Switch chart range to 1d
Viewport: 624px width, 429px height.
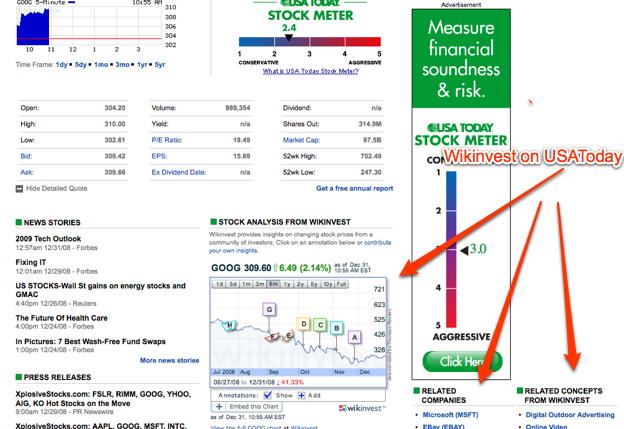[219, 284]
